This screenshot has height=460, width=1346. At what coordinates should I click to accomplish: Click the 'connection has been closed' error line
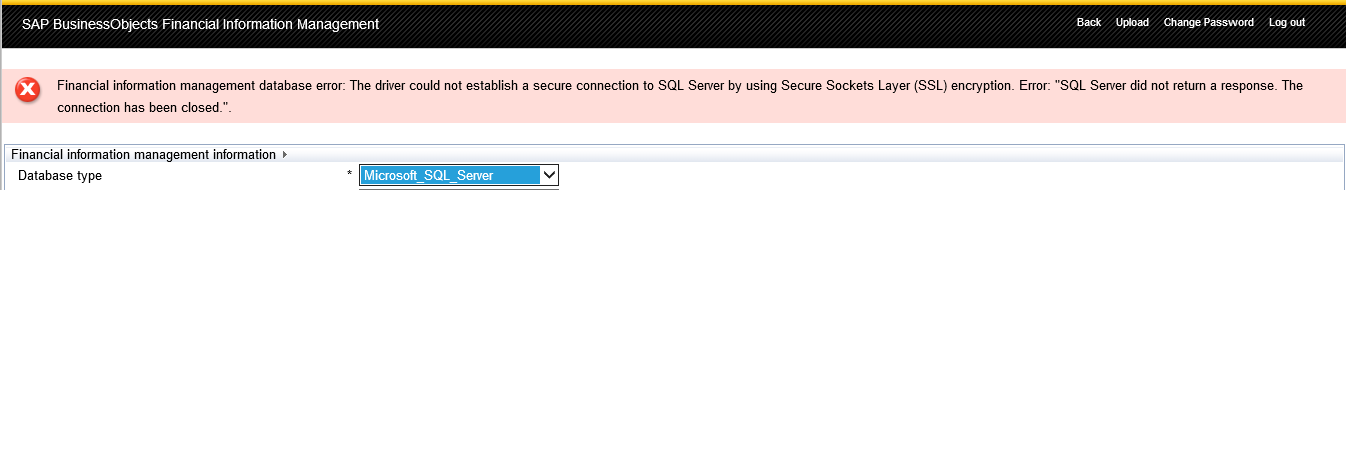click(144, 106)
